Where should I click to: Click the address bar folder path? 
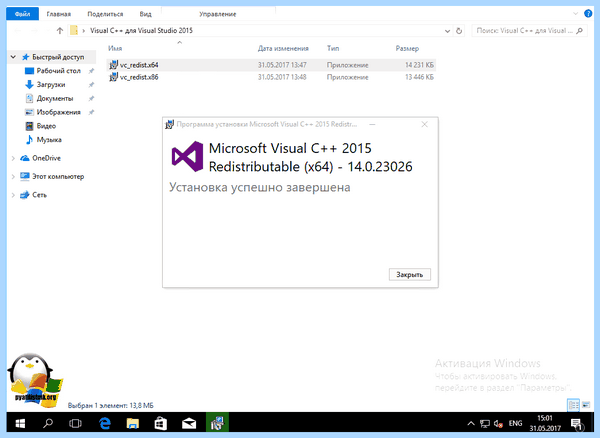[x=141, y=31]
